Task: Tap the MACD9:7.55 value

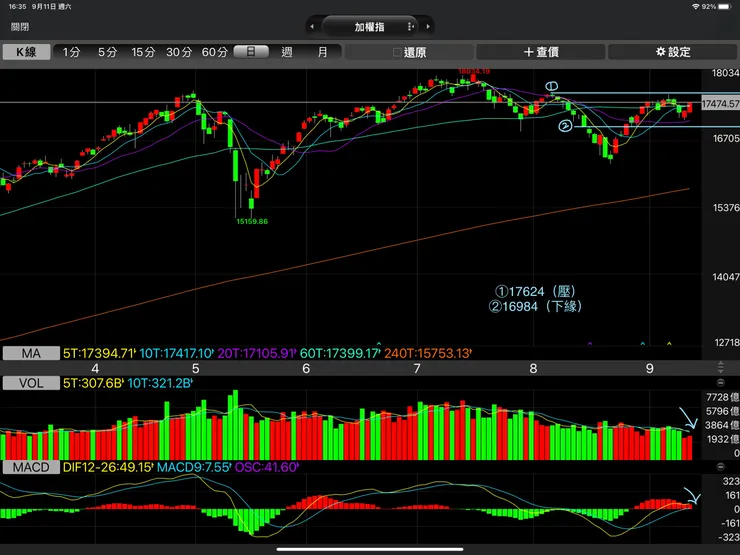Action: click(194, 467)
